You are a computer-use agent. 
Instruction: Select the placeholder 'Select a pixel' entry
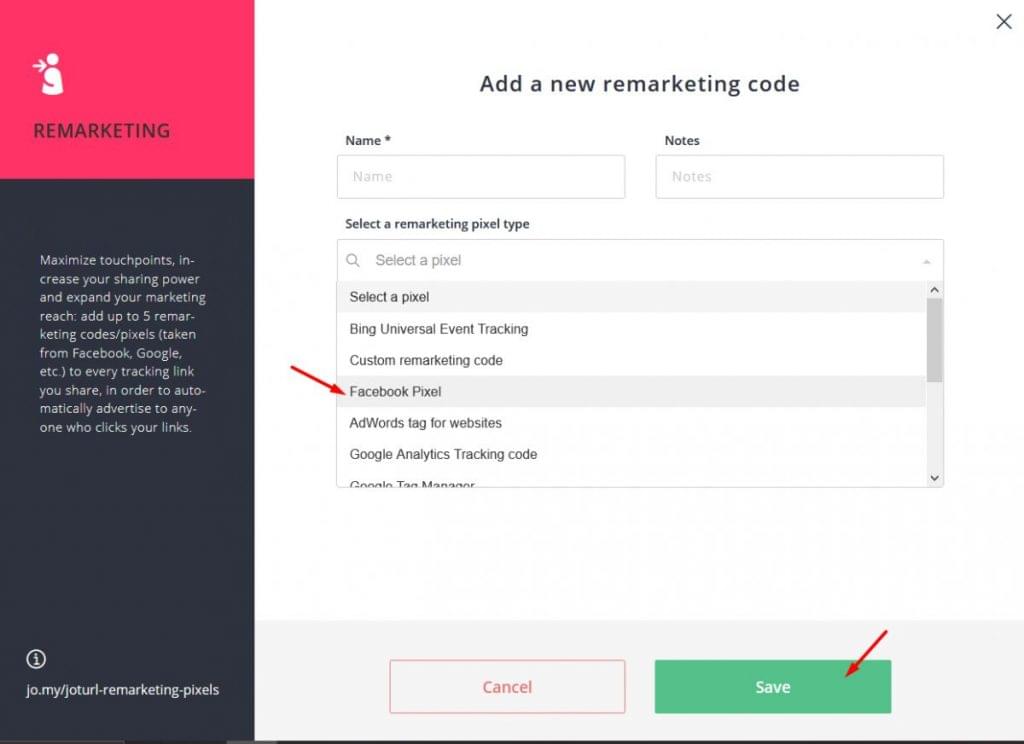[x=632, y=297]
